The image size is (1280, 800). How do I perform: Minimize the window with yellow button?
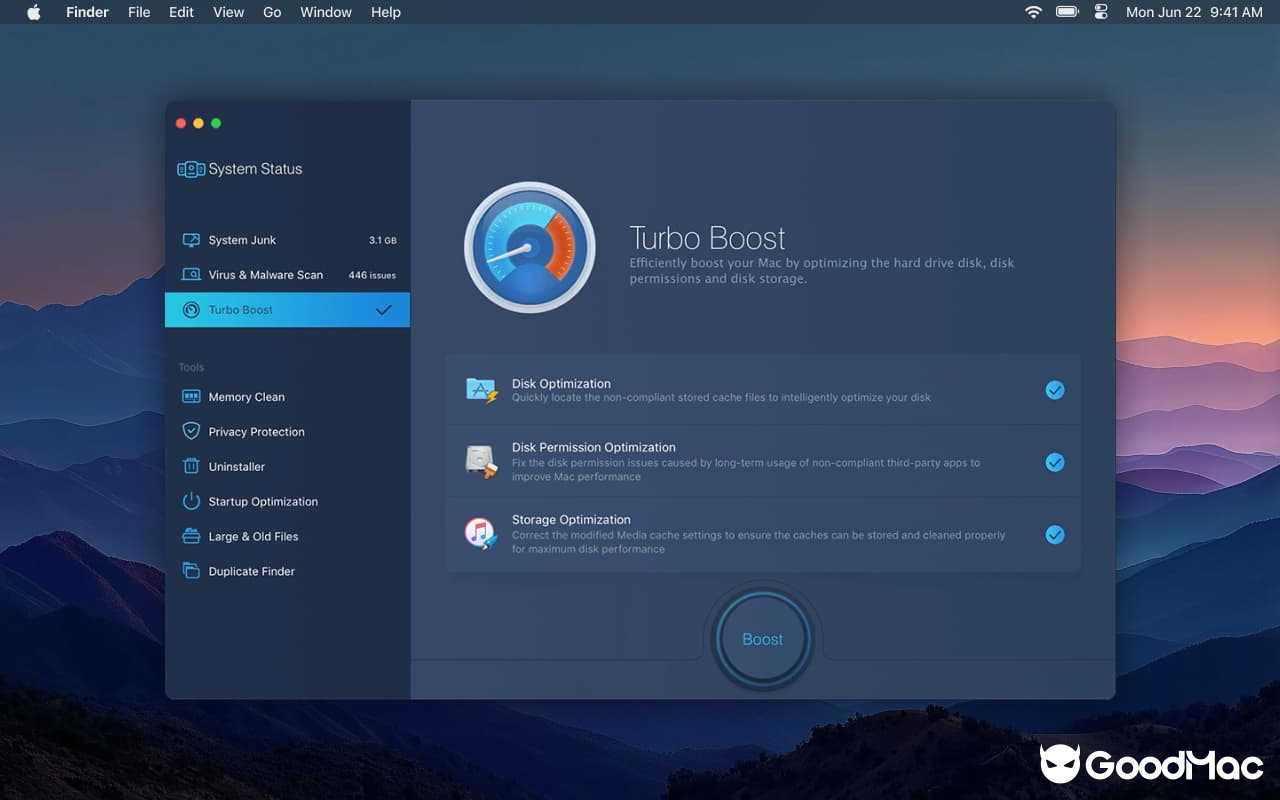pos(198,123)
